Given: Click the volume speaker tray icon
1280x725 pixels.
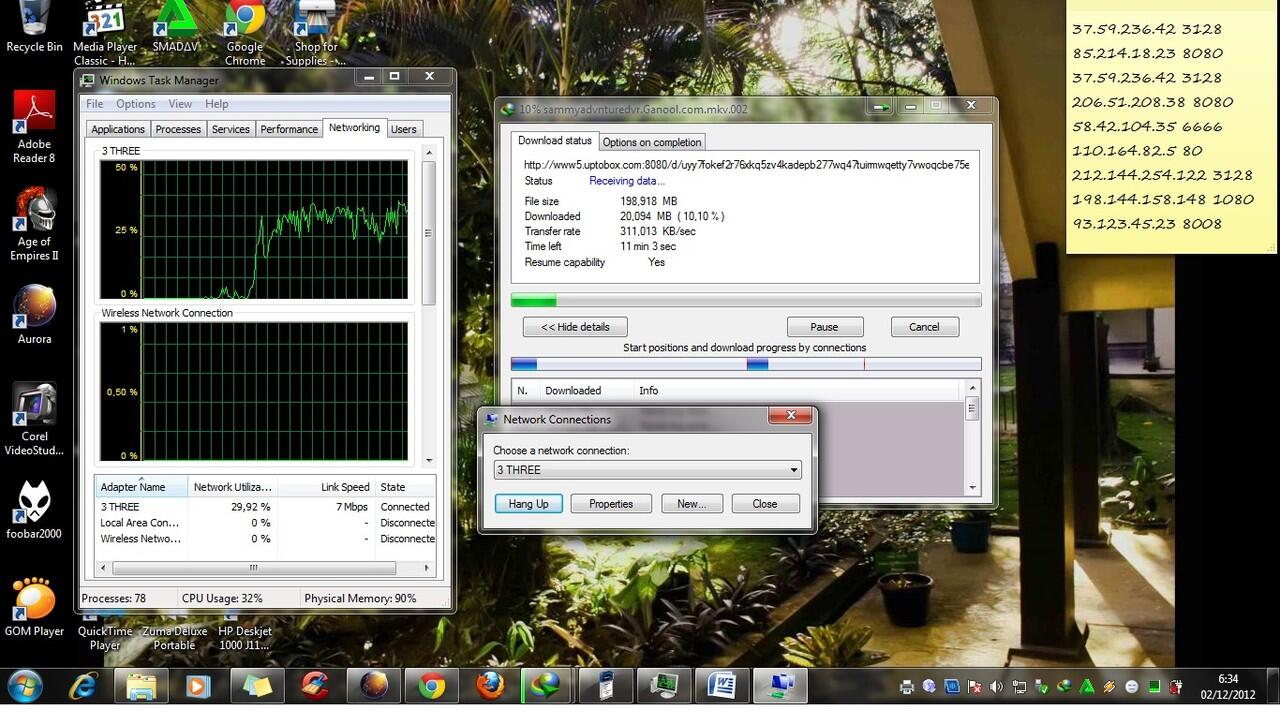Looking at the screenshot, I should (995, 687).
